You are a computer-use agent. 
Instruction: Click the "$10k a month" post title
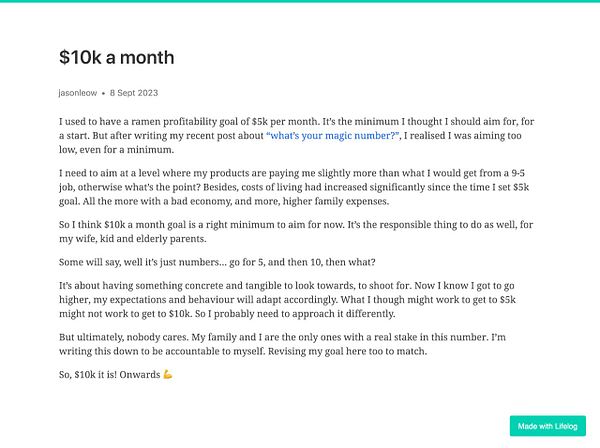coord(117,58)
